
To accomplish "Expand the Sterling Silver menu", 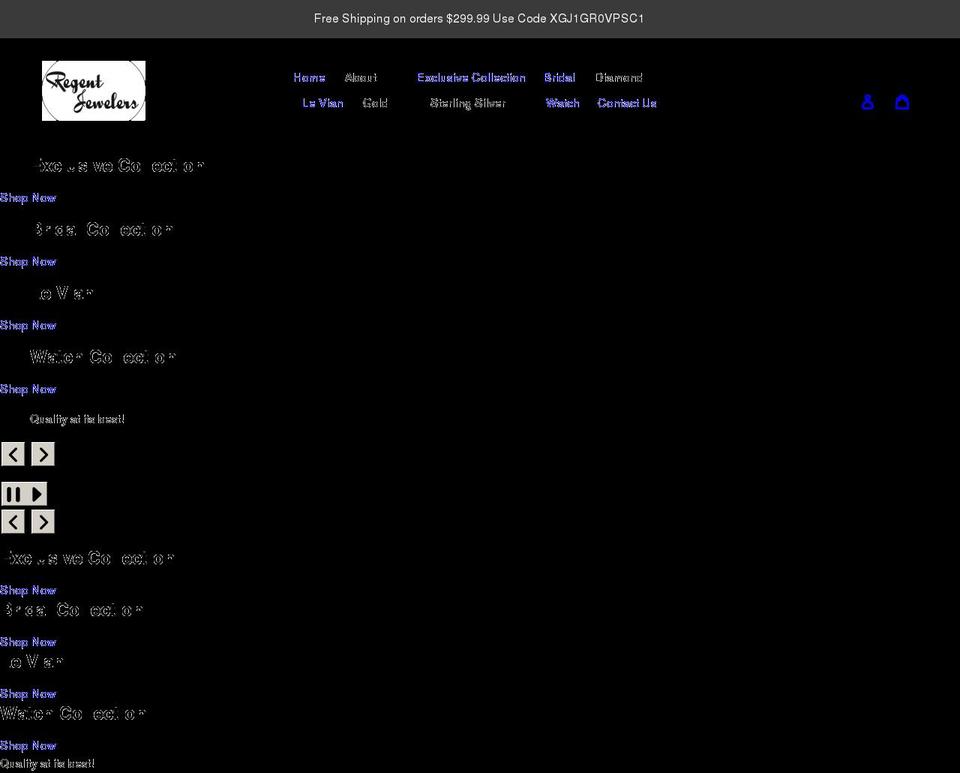I will click(x=468, y=103).
